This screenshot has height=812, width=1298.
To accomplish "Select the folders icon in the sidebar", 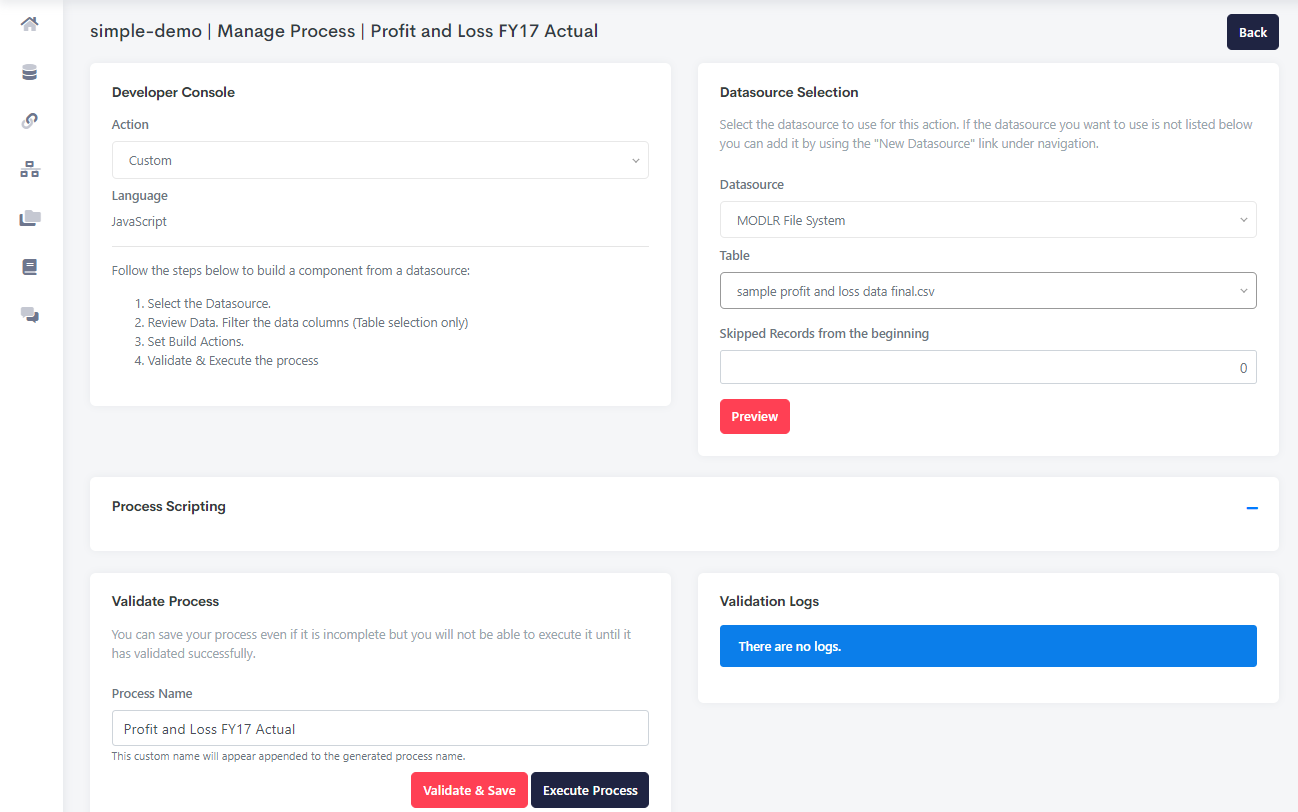I will click(x=29, y=218).
